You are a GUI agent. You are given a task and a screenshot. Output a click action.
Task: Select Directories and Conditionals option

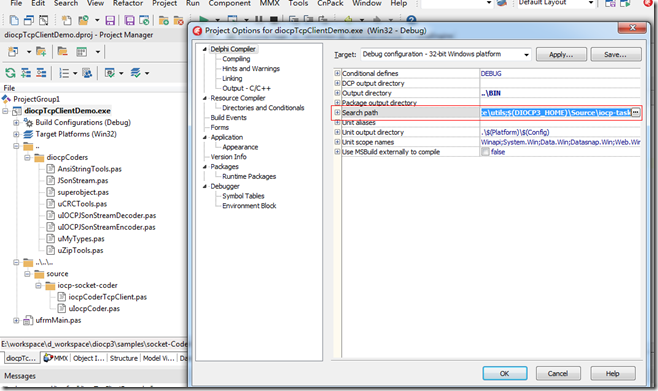point(263,108)
